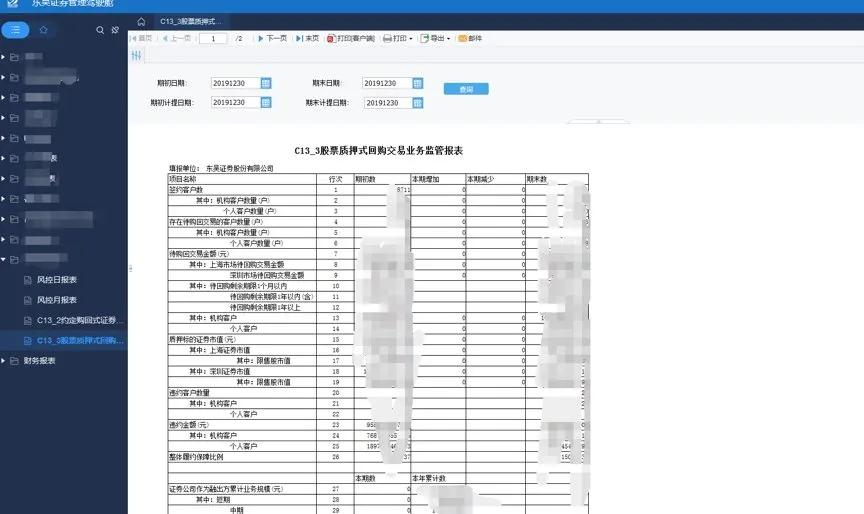Click the pin icon in sidebar header

point(115,30)
